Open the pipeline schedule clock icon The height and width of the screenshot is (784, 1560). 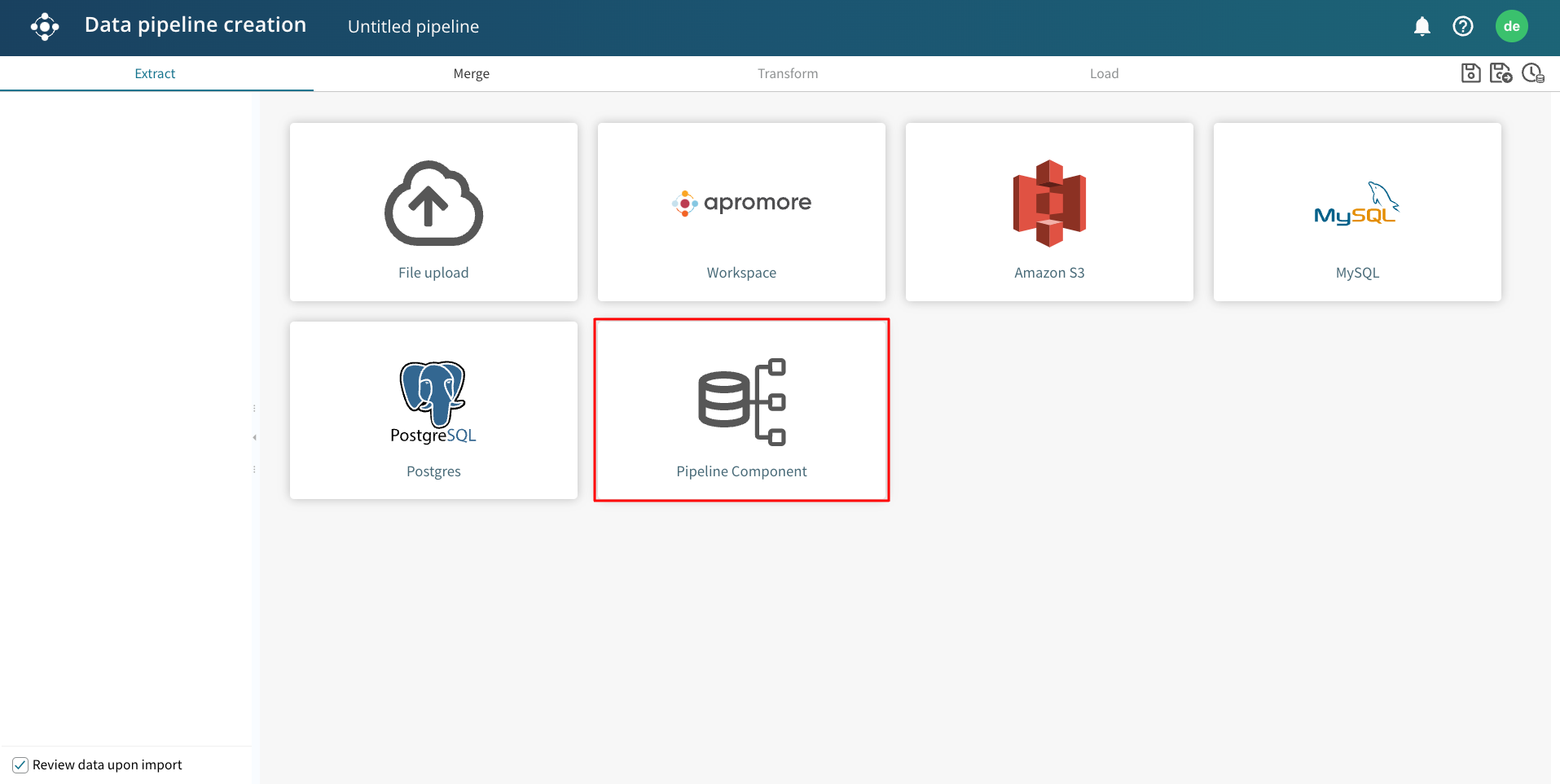[1532, 73]
